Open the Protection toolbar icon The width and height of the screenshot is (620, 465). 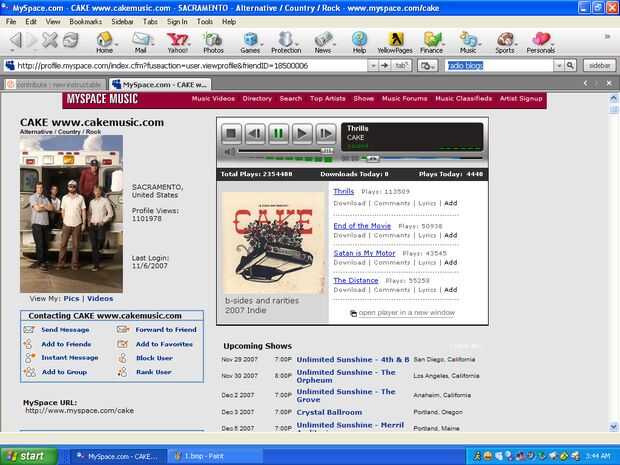click(286, 43)
